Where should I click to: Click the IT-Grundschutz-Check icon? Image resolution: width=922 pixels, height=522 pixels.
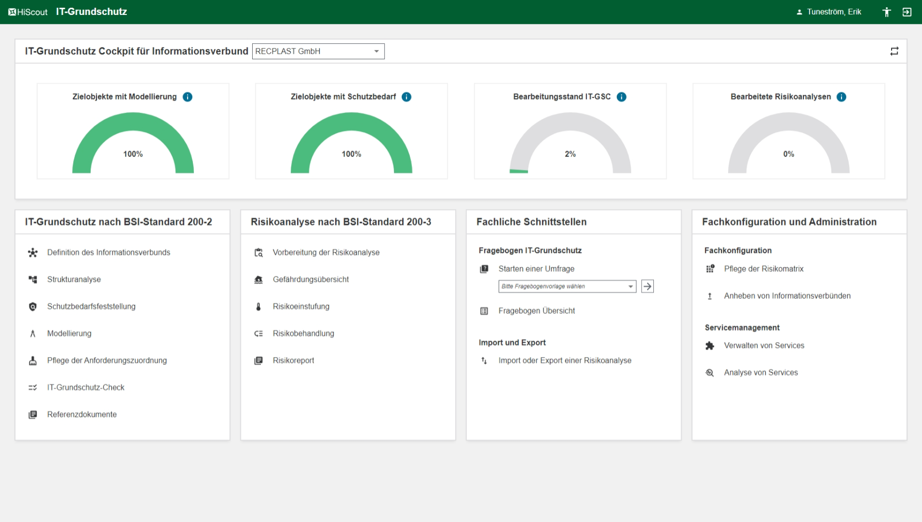pyautogui.click(x=33, y=388)
